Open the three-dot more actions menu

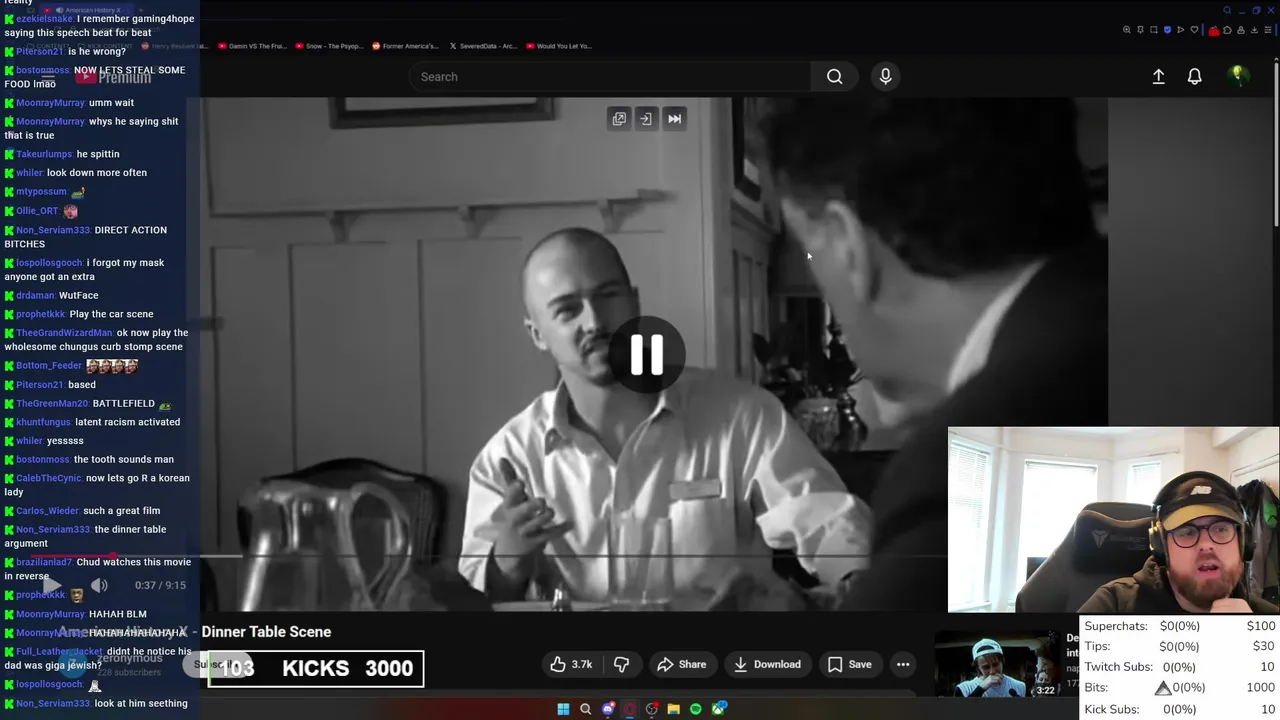903,664
